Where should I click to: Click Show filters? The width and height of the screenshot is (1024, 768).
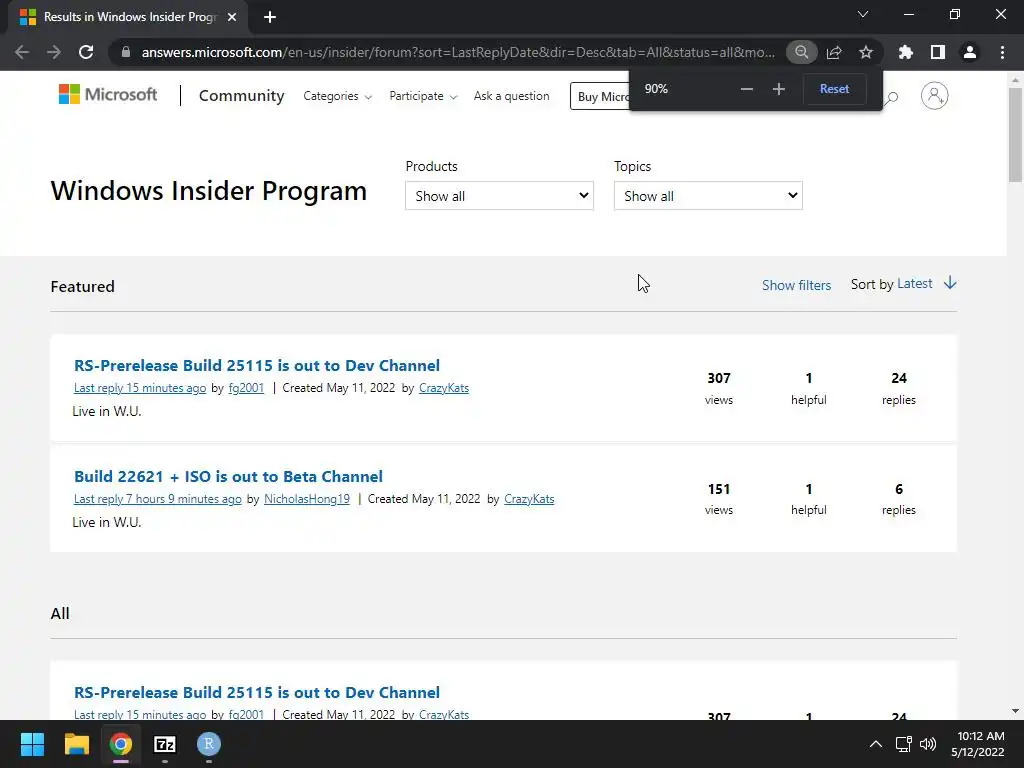pos(796,285)
